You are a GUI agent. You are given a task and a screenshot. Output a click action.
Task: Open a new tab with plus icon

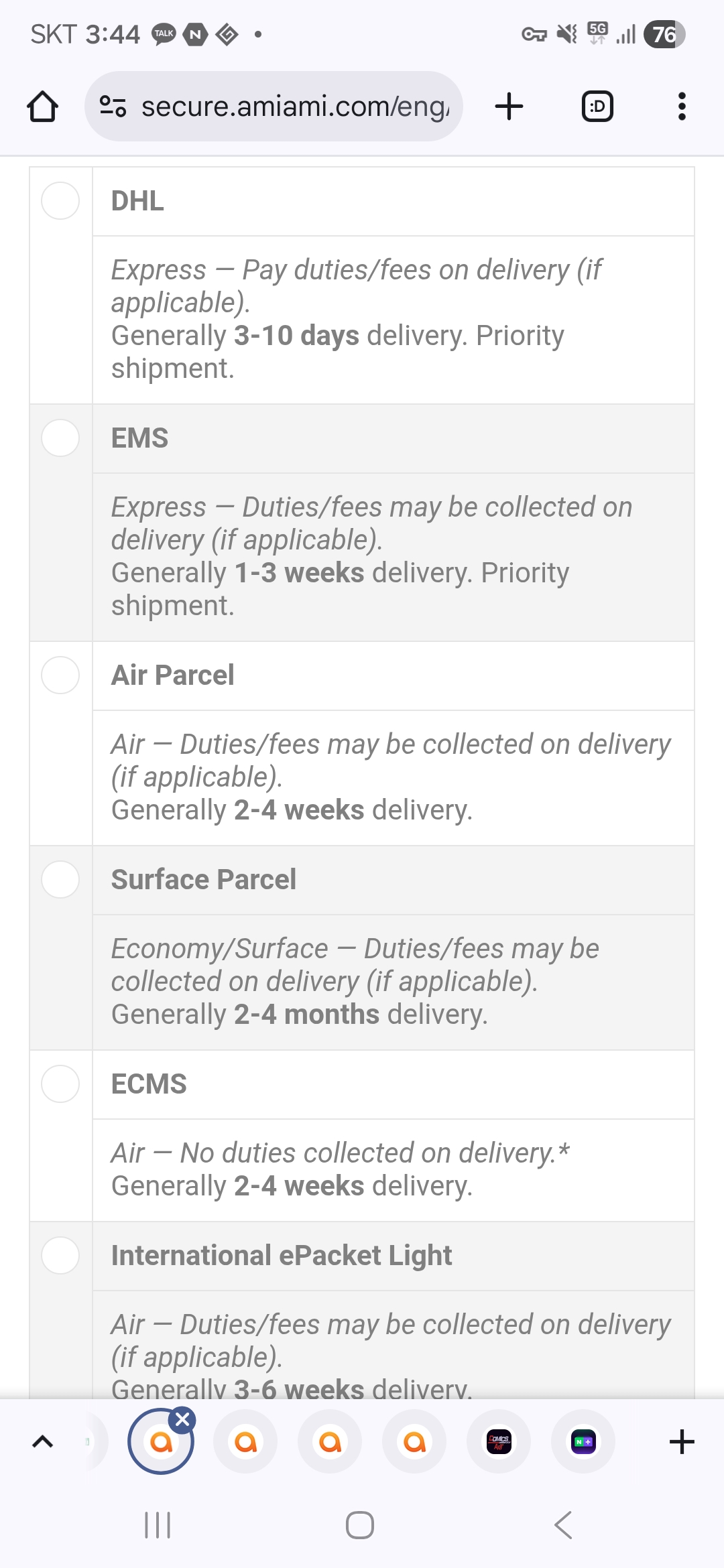point(509,107)
